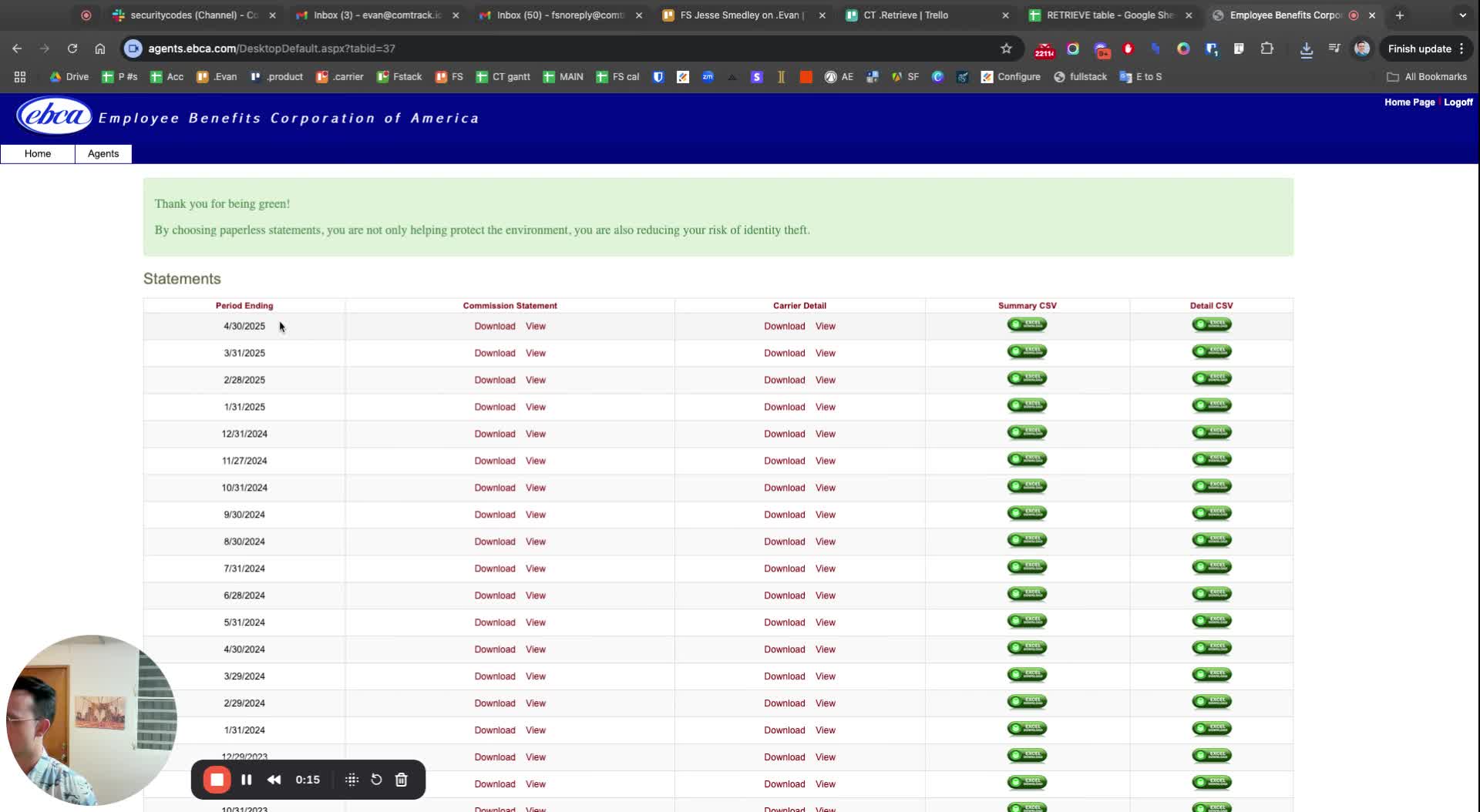Download Commission Statement for 3/31/2025
Image resolution: width=1480 pixels, height=812 pixels.
click(x=495, y=353)
